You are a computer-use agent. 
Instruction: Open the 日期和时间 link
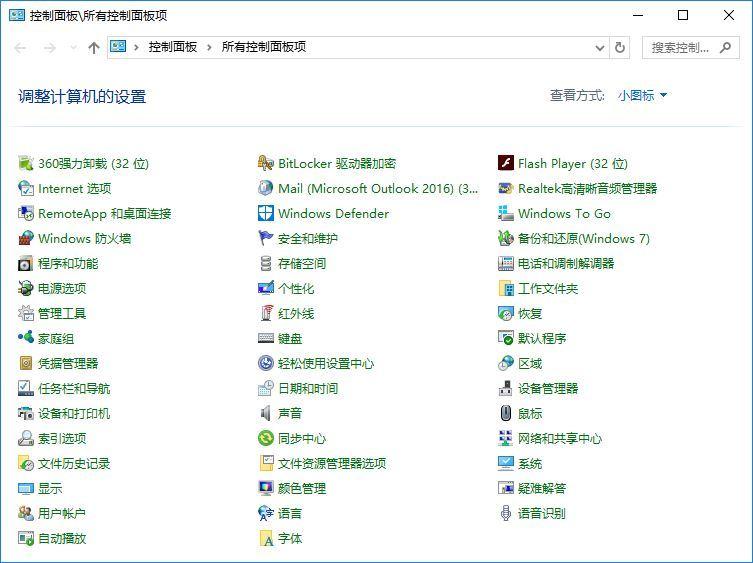[x=308, y=388]
